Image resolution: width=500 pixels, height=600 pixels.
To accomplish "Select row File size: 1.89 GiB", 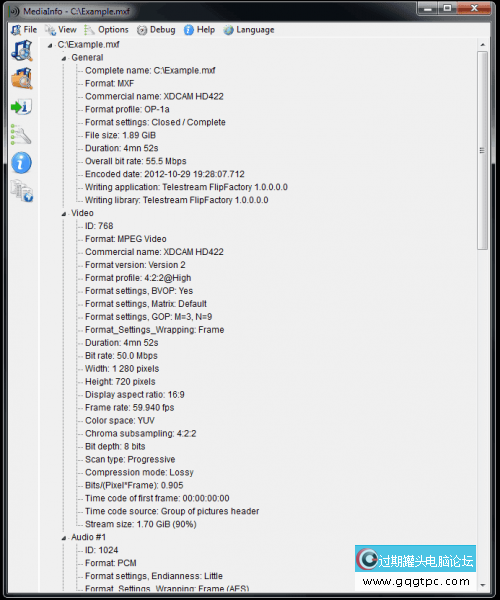I will tap(120, 135).
